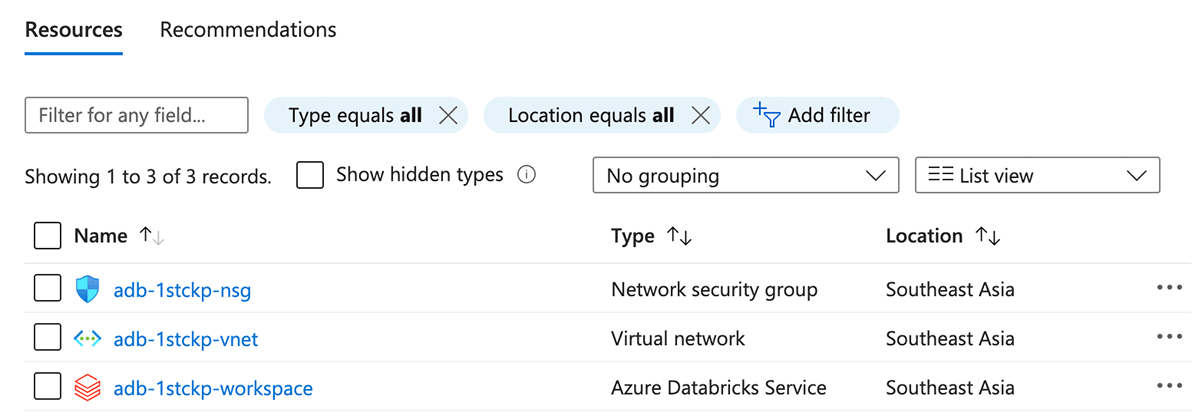
Task: Click the info icon beside Show hidden types
Action: [527, 175]
